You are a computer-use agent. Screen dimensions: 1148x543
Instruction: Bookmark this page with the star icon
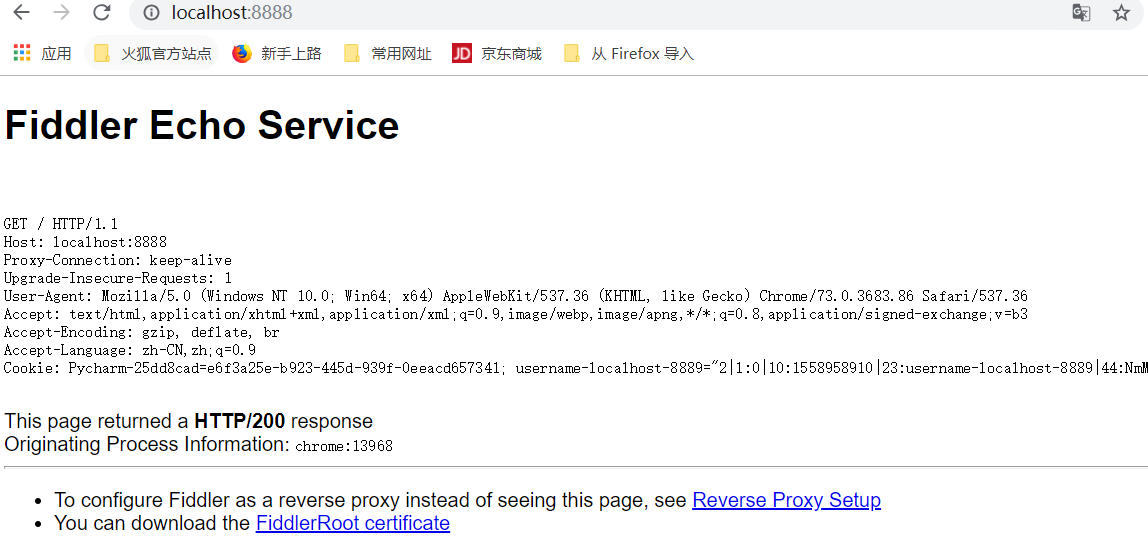pyautogui.click(x=1121, y=12)
